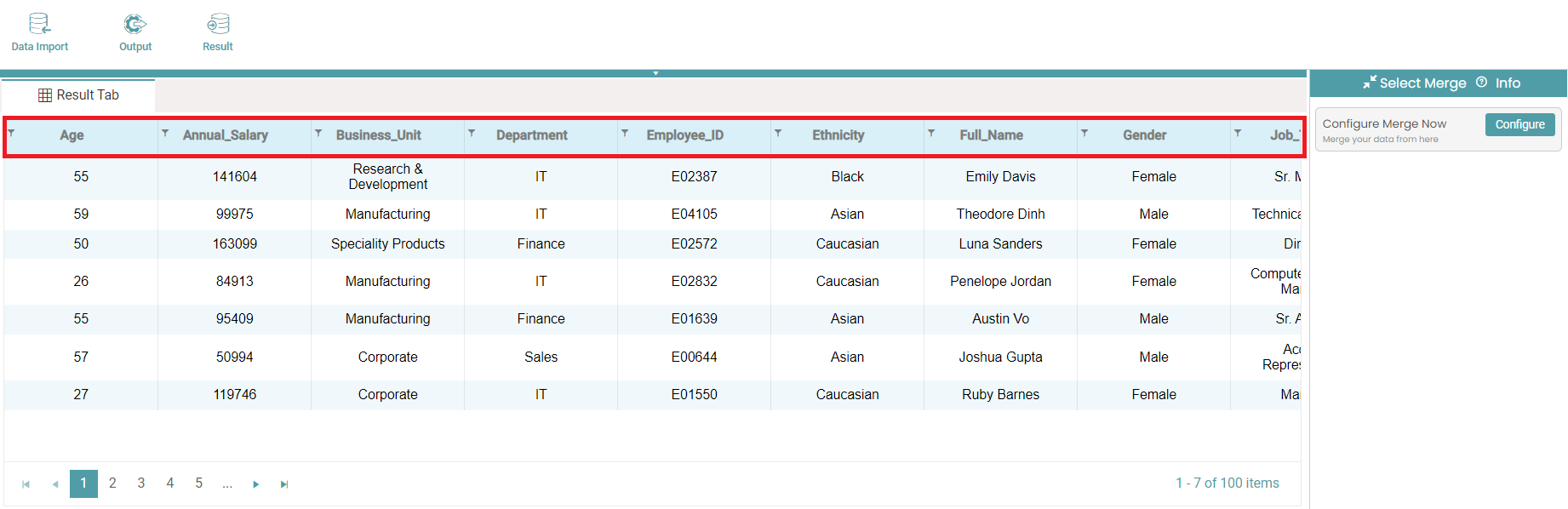
Task: Go to the next results page arrow
Action: [x=255, y=484]
